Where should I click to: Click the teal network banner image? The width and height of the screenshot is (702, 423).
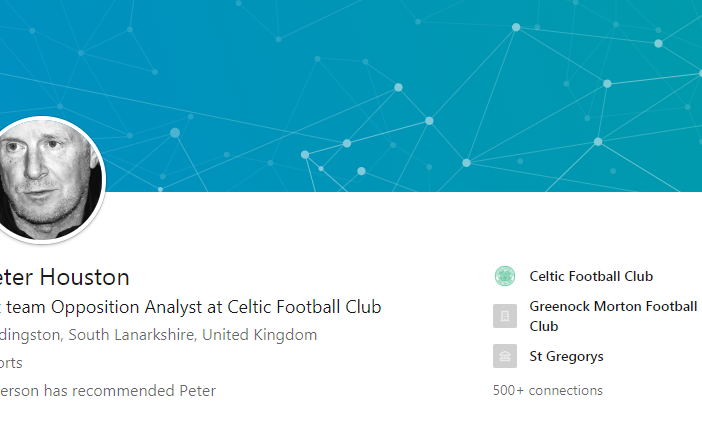[x=400, y=90]
